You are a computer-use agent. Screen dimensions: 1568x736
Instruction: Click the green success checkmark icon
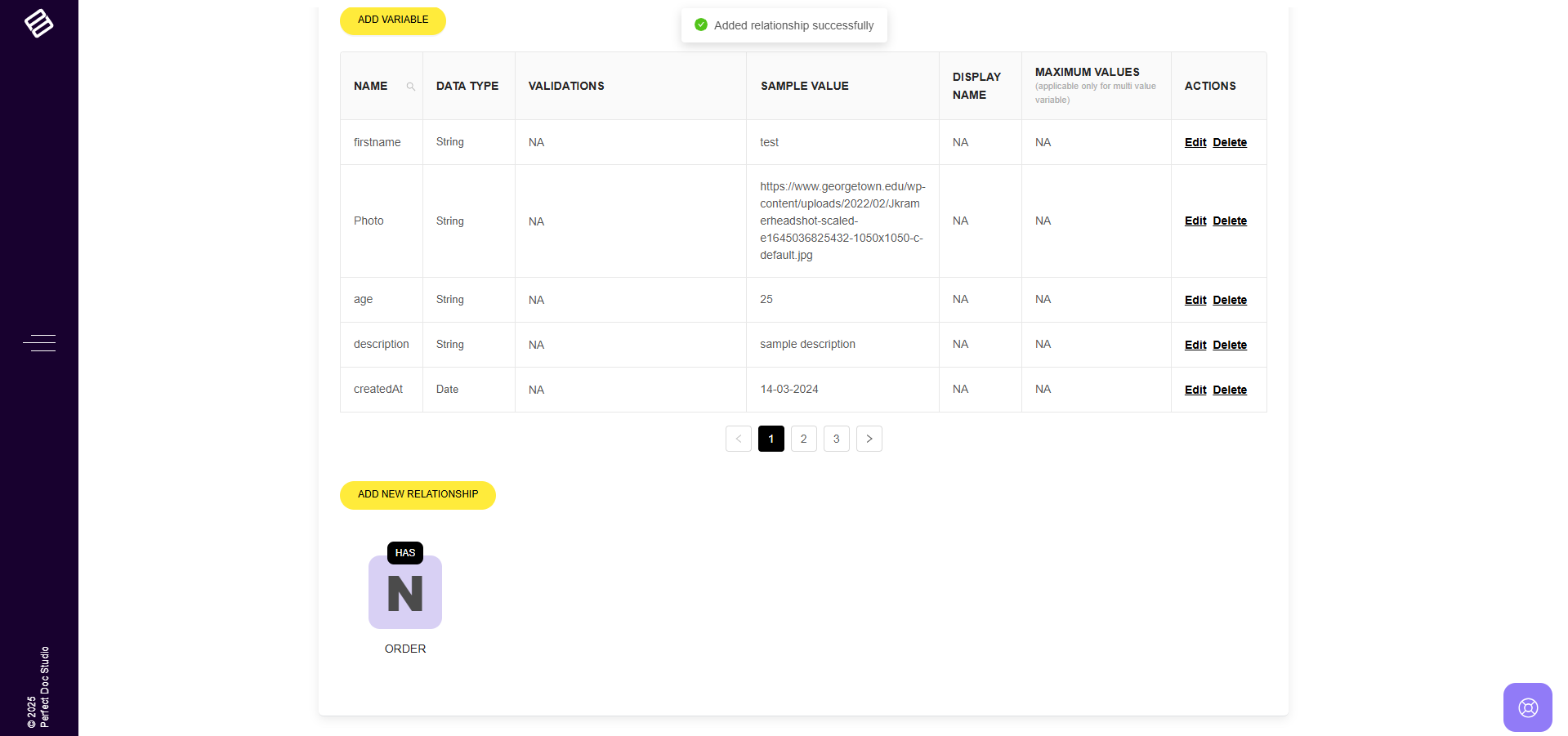pos(701,25)
